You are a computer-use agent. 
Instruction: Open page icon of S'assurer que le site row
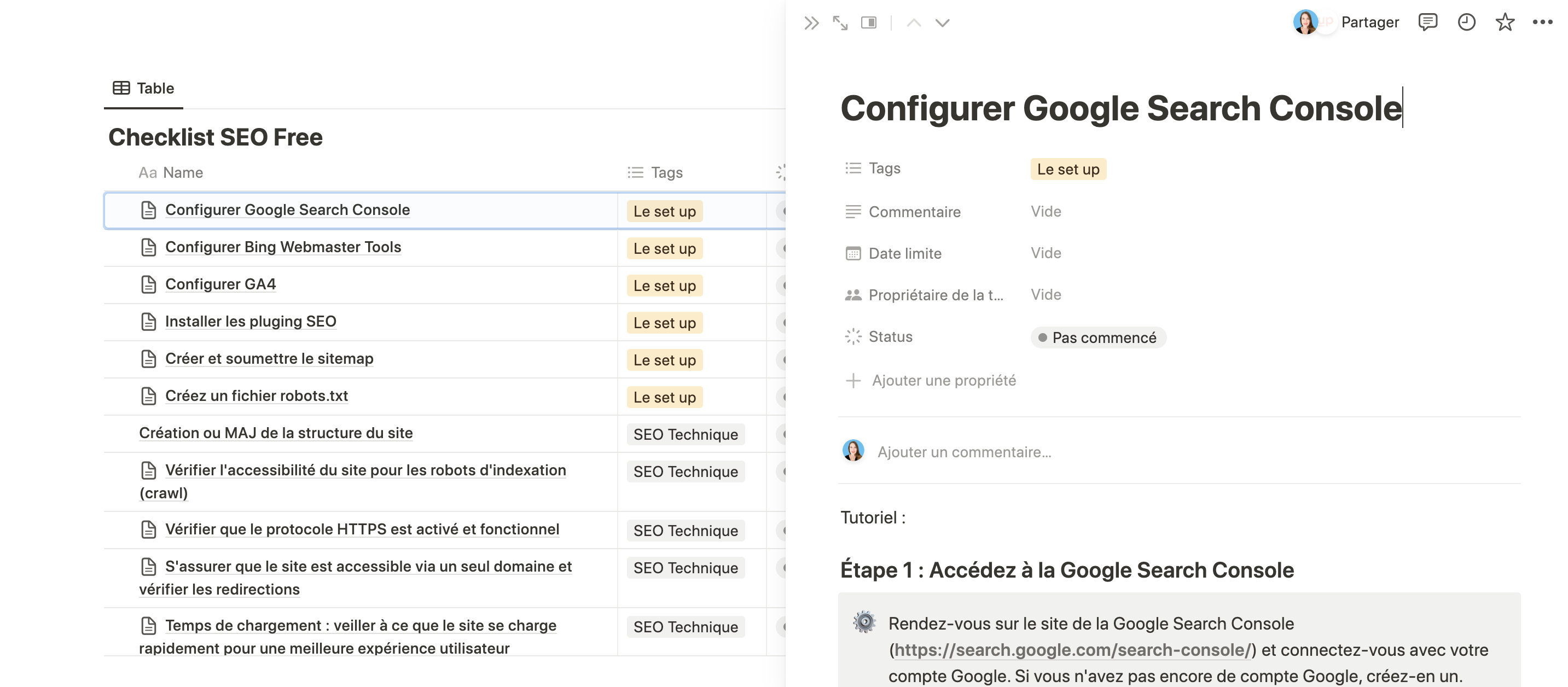tap(148, 567)
